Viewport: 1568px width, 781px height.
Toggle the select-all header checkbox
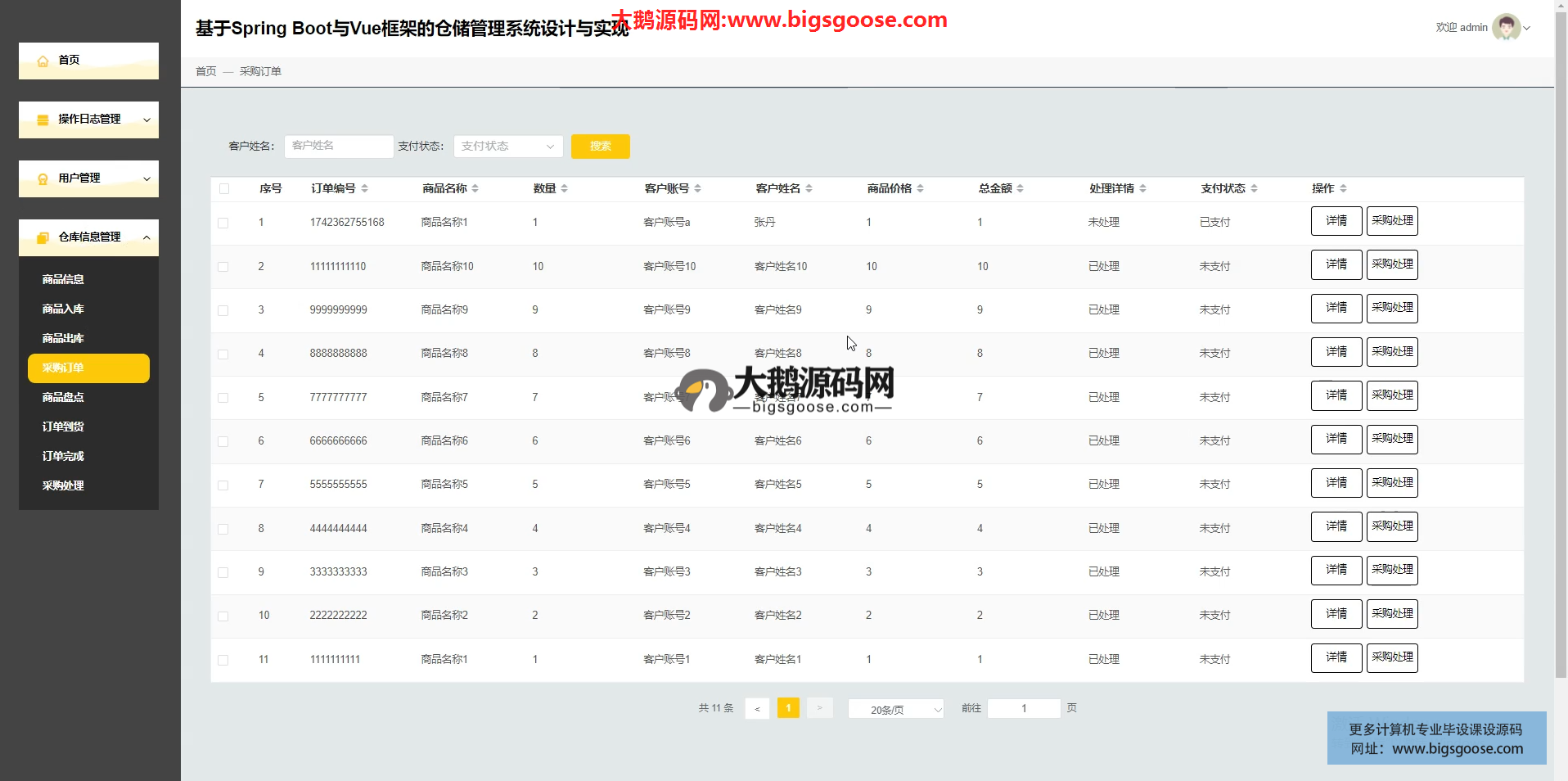(x=224, y=189)
